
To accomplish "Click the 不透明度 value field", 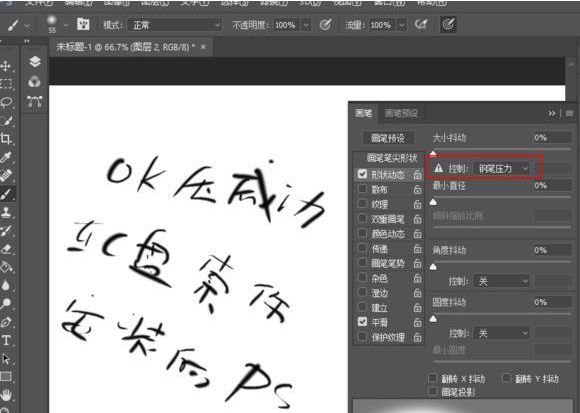I will (287, 25).
